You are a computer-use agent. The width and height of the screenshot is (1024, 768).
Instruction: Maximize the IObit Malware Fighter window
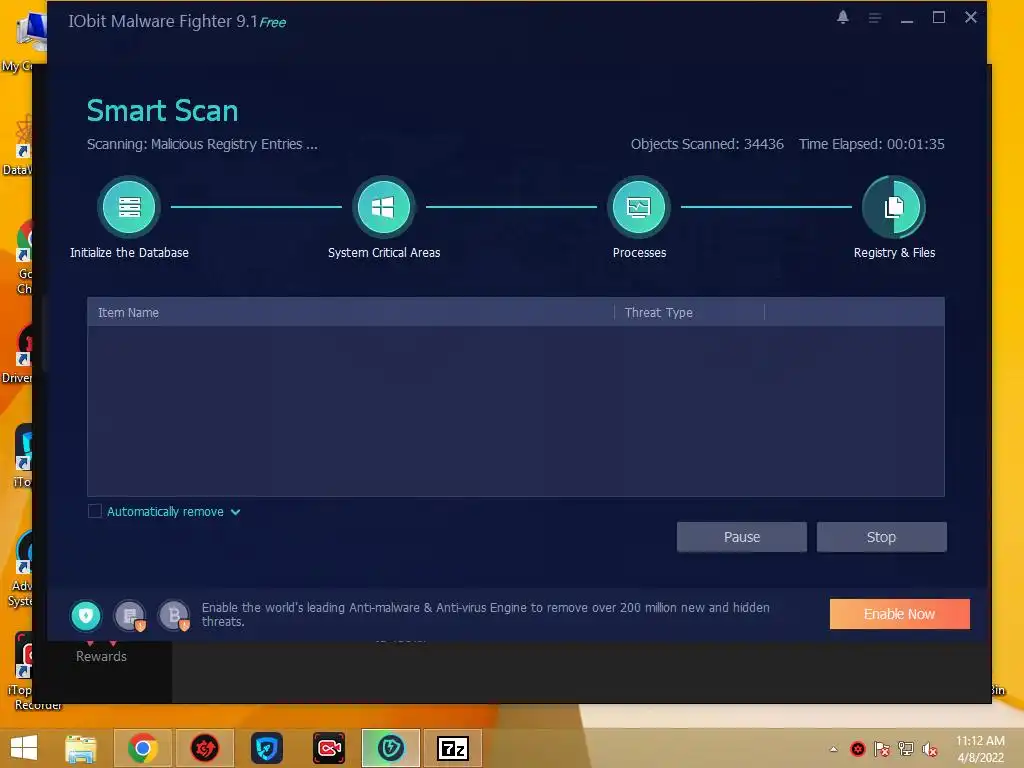coord(938,18)
